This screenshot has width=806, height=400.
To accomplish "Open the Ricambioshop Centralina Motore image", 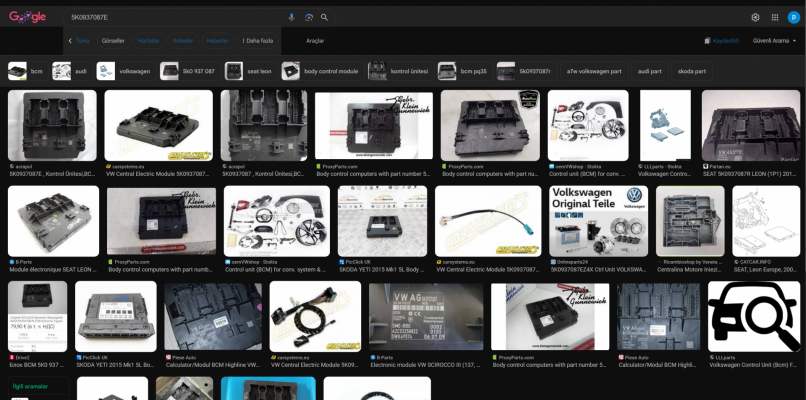I will tap(690, 221).
